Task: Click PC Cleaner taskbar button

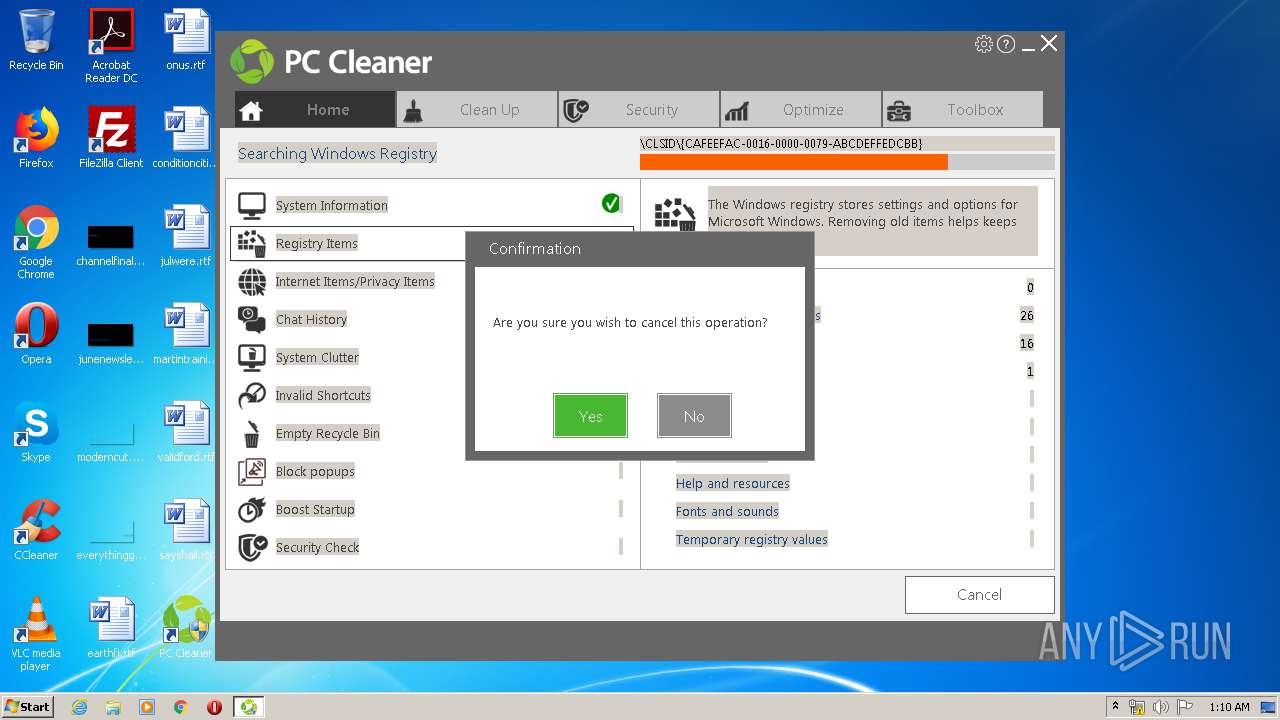Action: pyautogui.click(x=248, y=707)
